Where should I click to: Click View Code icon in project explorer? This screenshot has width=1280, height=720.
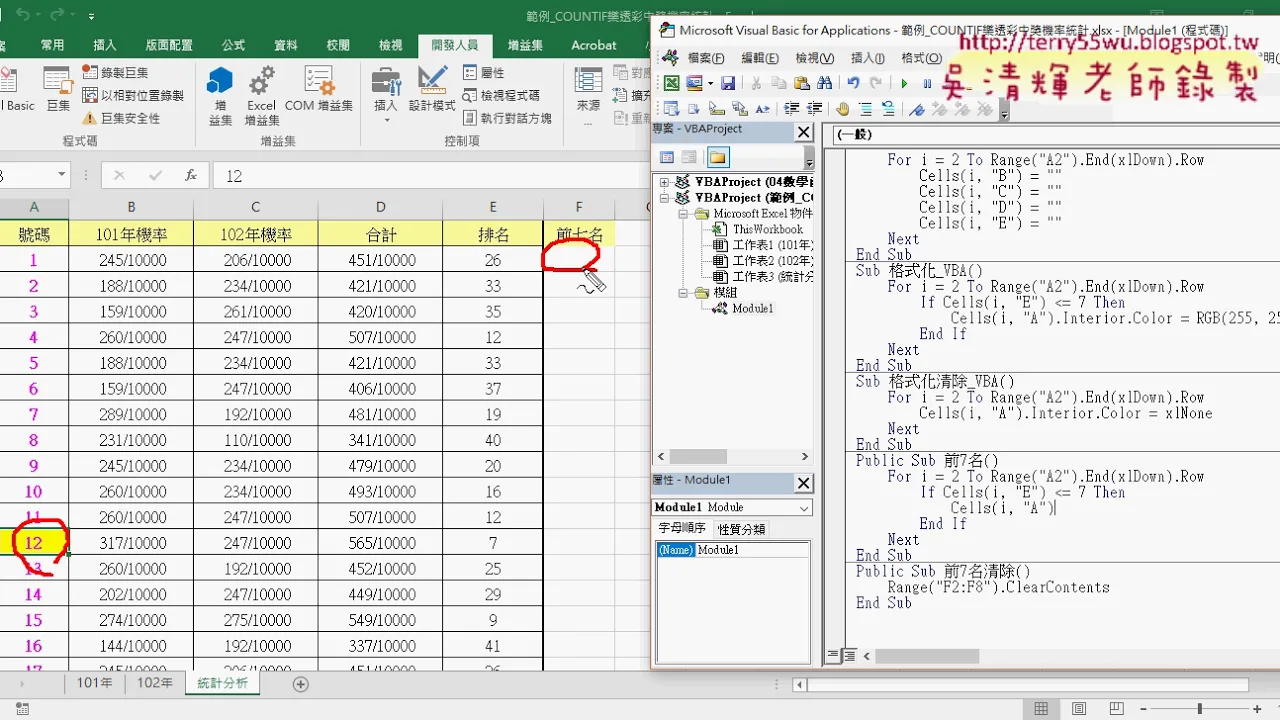[x=667, y=157]
